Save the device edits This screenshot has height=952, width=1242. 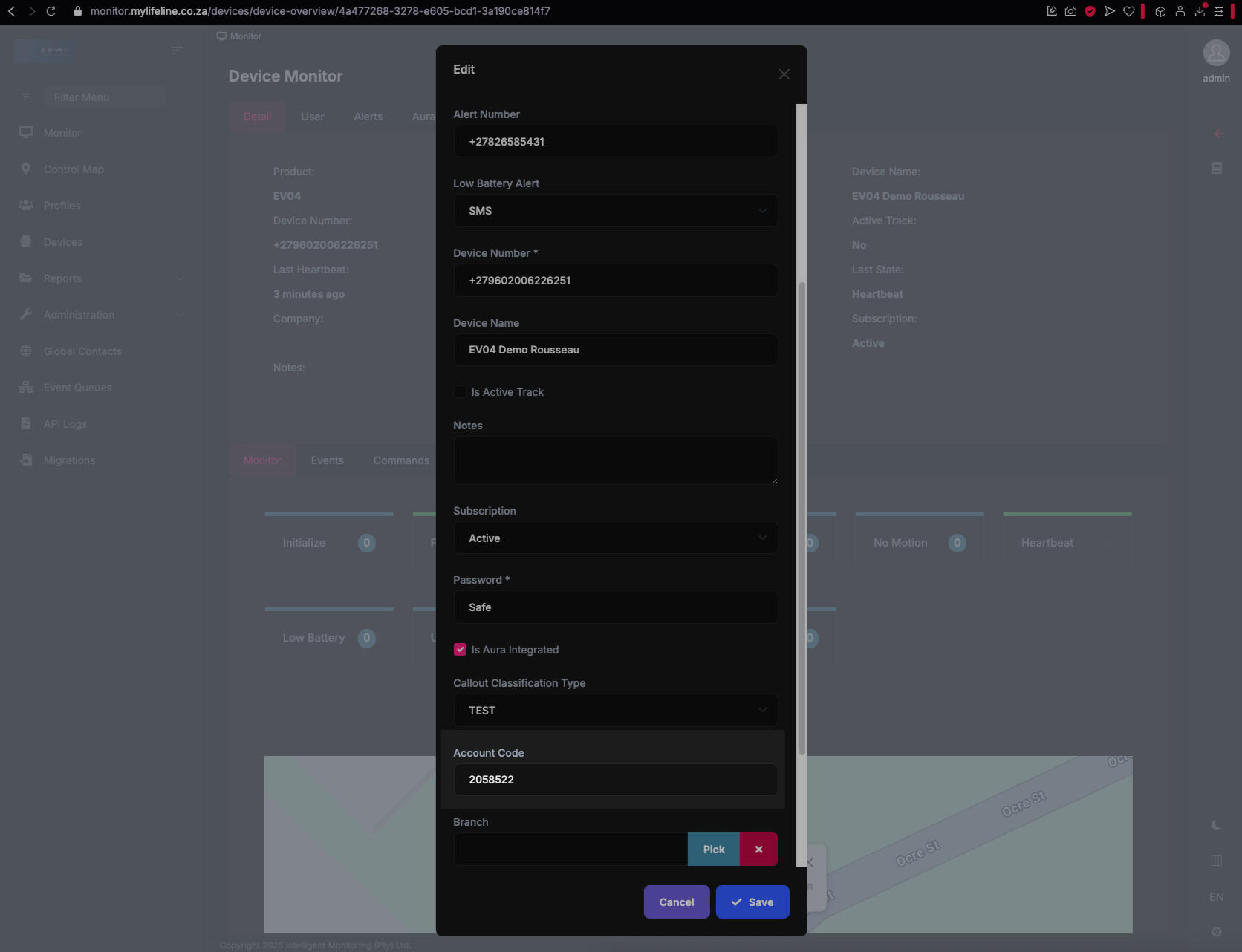tap(752, 902)
